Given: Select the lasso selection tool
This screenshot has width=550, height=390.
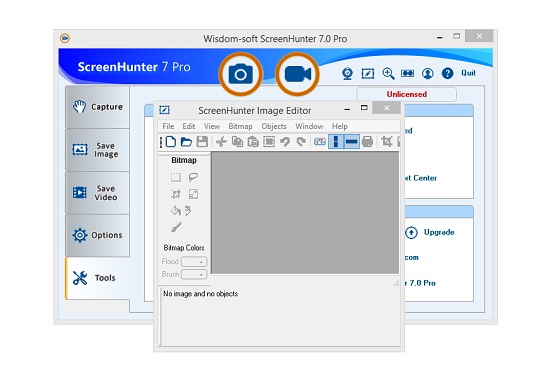Looking at the screenshot, I should [x=193, y=177].
